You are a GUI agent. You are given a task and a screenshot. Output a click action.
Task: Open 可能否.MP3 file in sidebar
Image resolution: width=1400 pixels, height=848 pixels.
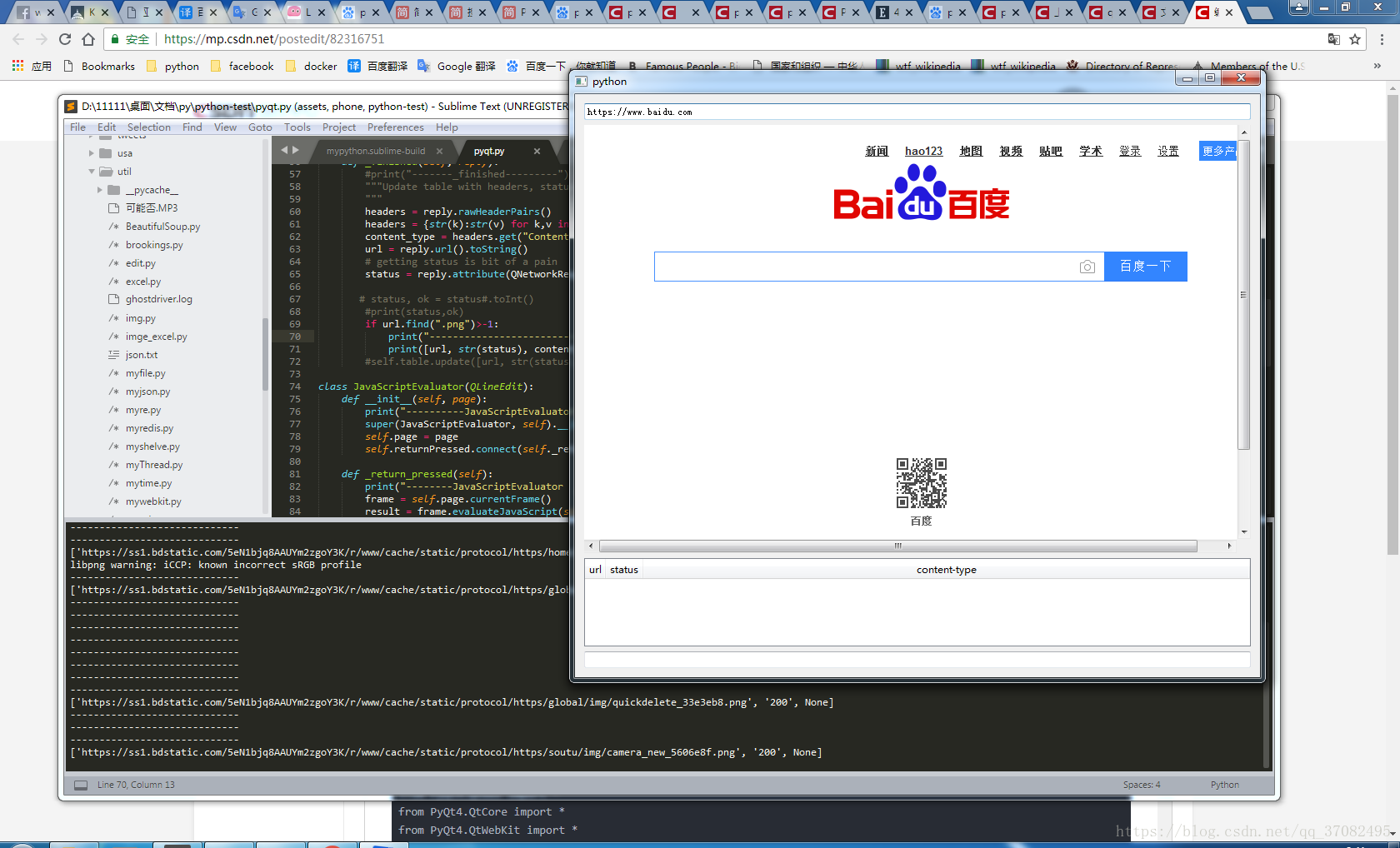tap(152, 208)
